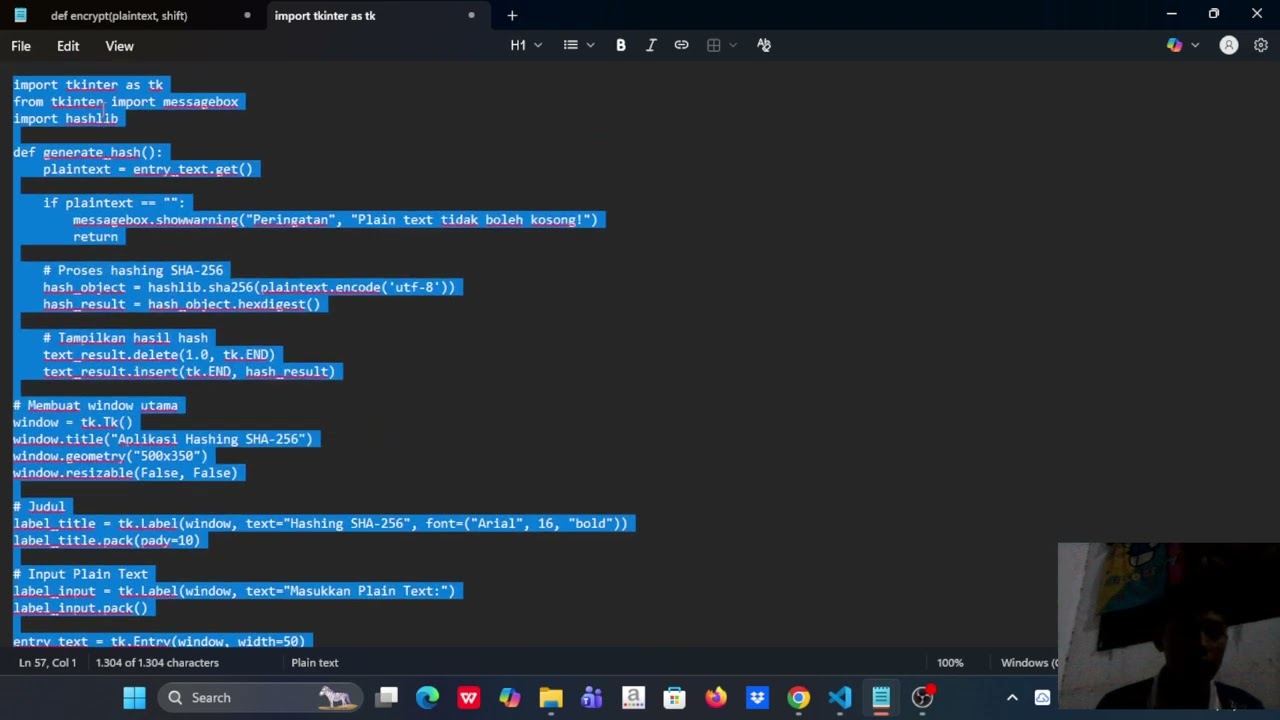
Task: Click 'Ln 57, Col 1' in status bar
Action: pyautogui.click(x=47, y=662)
